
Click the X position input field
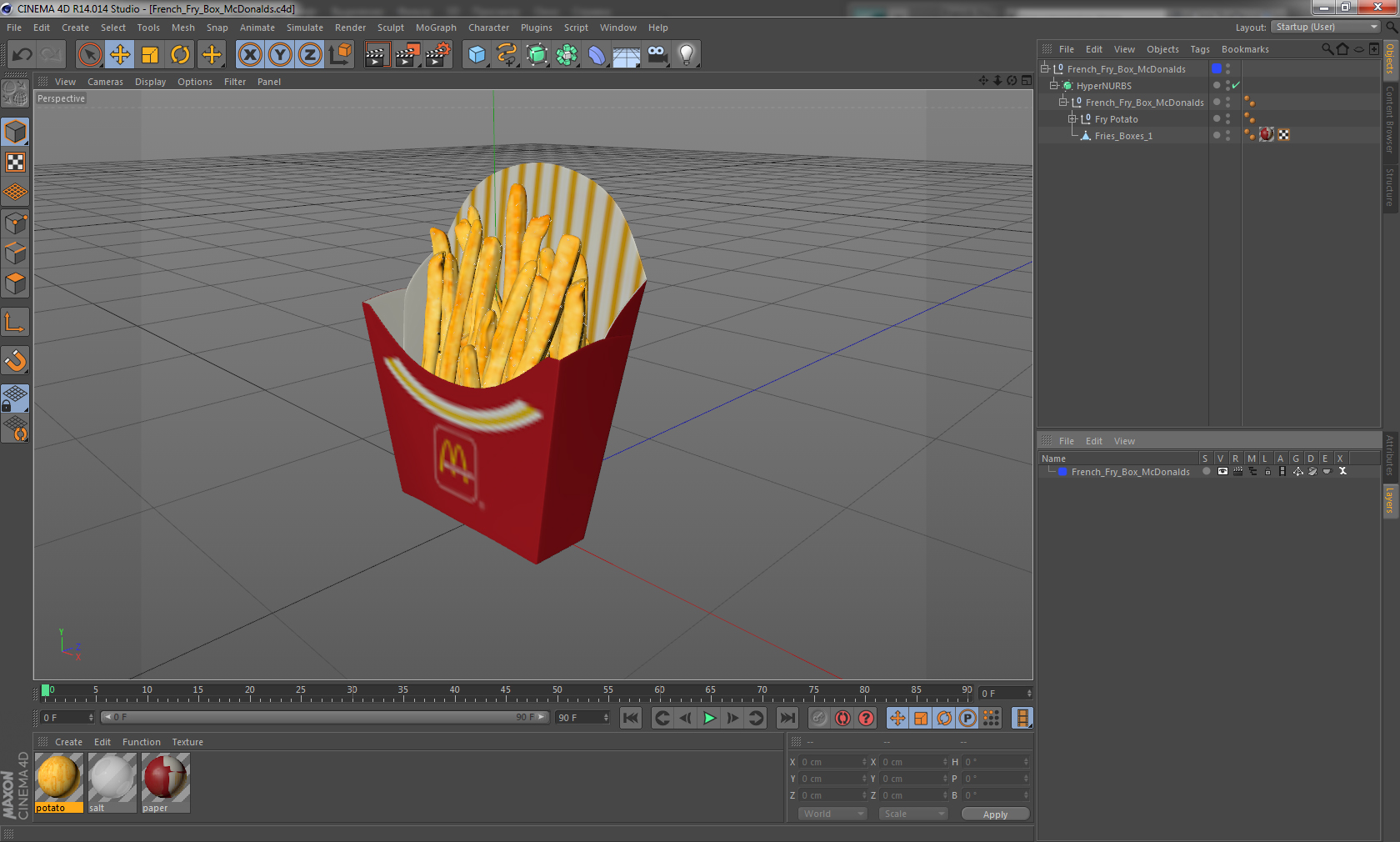pos(833,762)
